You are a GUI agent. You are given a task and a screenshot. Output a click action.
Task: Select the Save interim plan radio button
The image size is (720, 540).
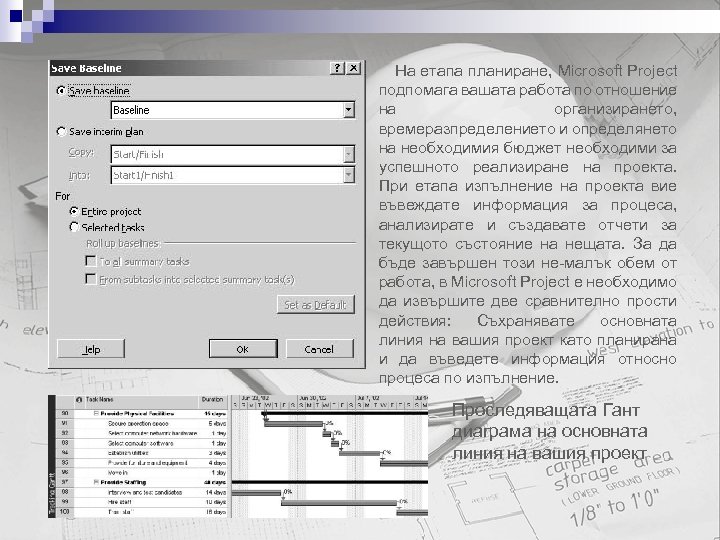61,131
